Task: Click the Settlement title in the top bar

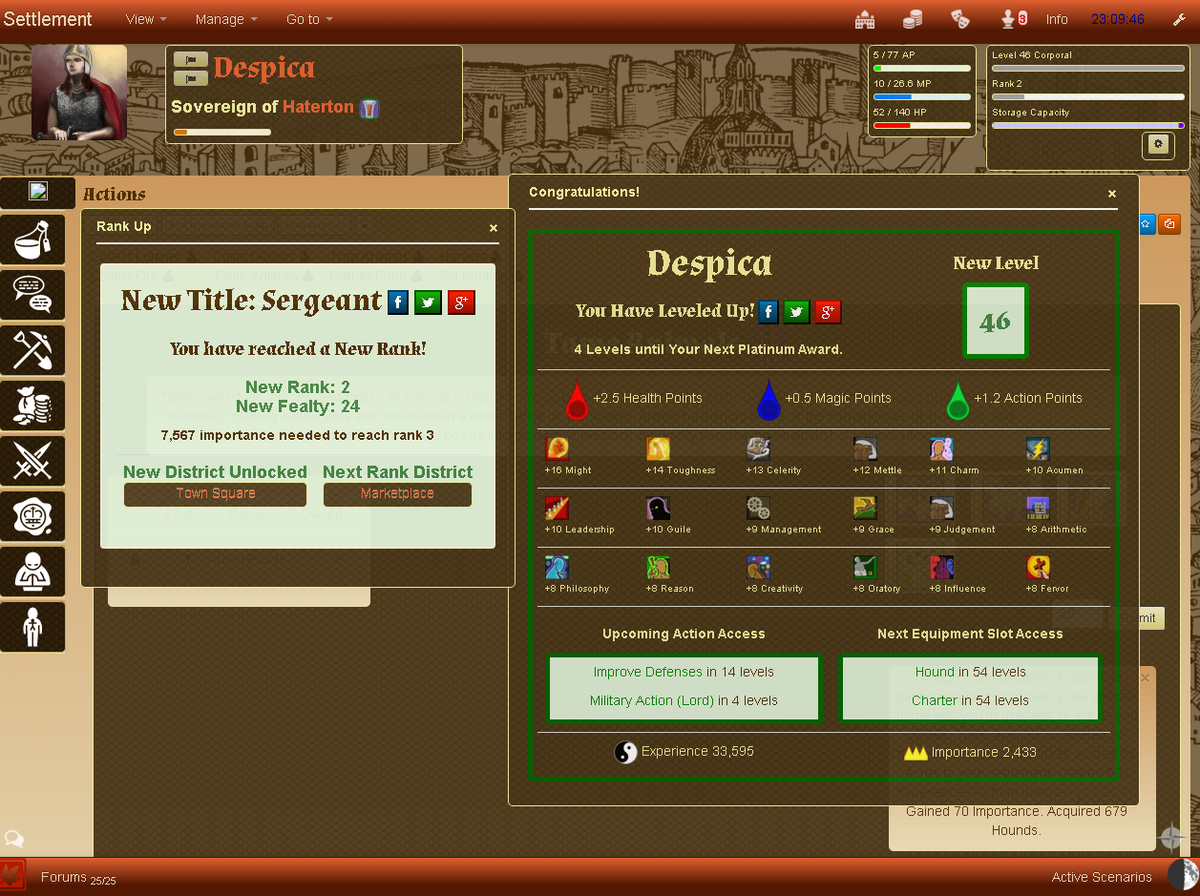Action: (x=48, y=19)
